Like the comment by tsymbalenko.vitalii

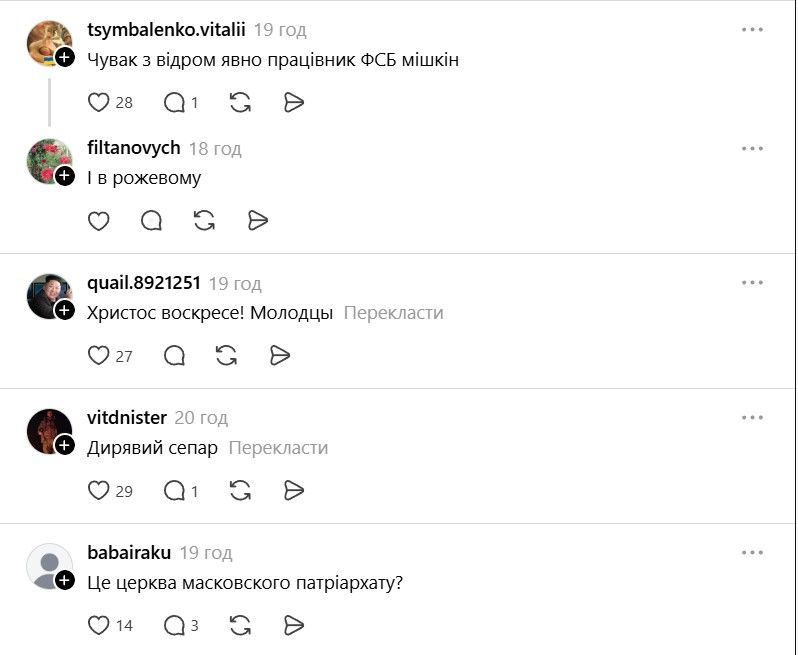(x=99, y=102)
